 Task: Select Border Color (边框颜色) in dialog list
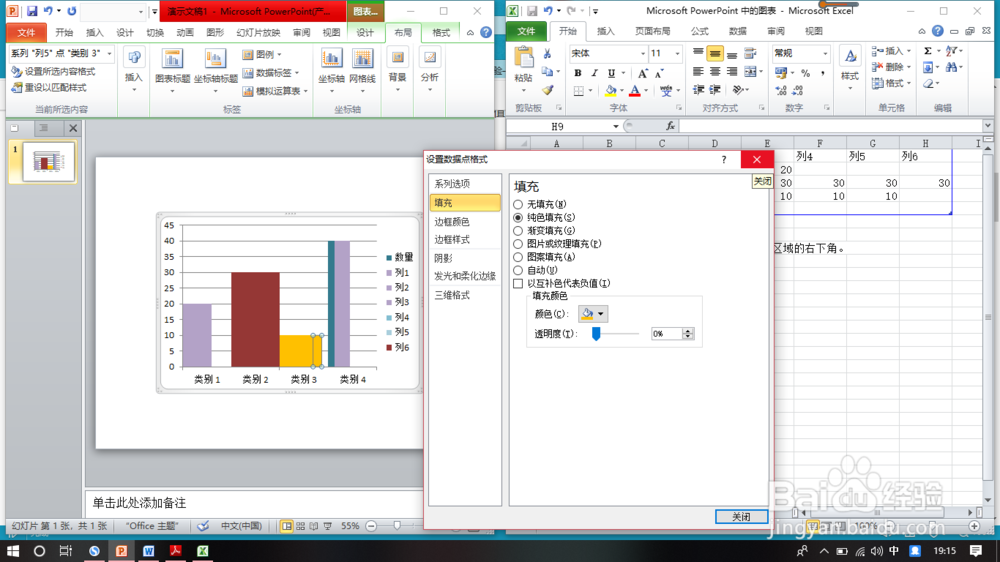pos(464,221)
